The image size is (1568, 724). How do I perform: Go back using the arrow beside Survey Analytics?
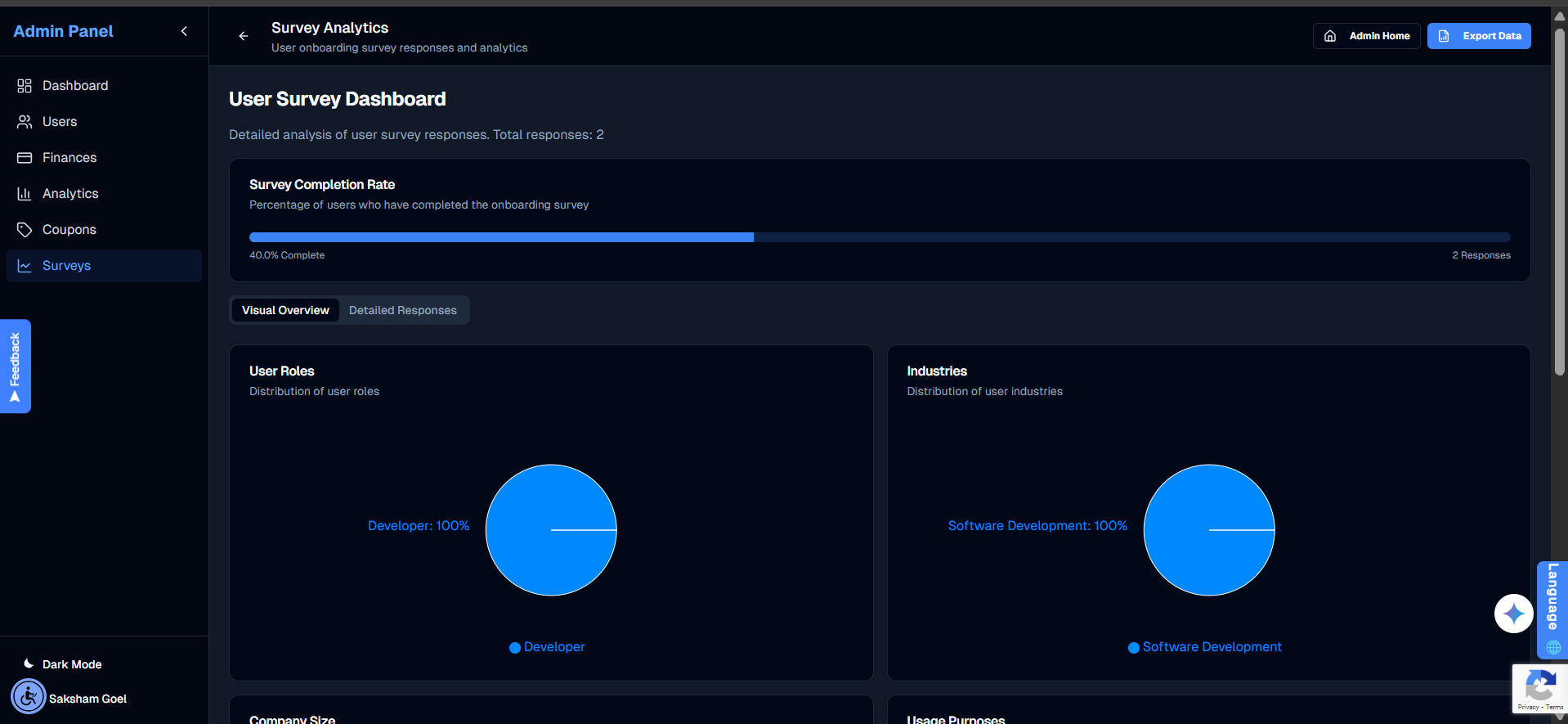(x=243, y=36)
